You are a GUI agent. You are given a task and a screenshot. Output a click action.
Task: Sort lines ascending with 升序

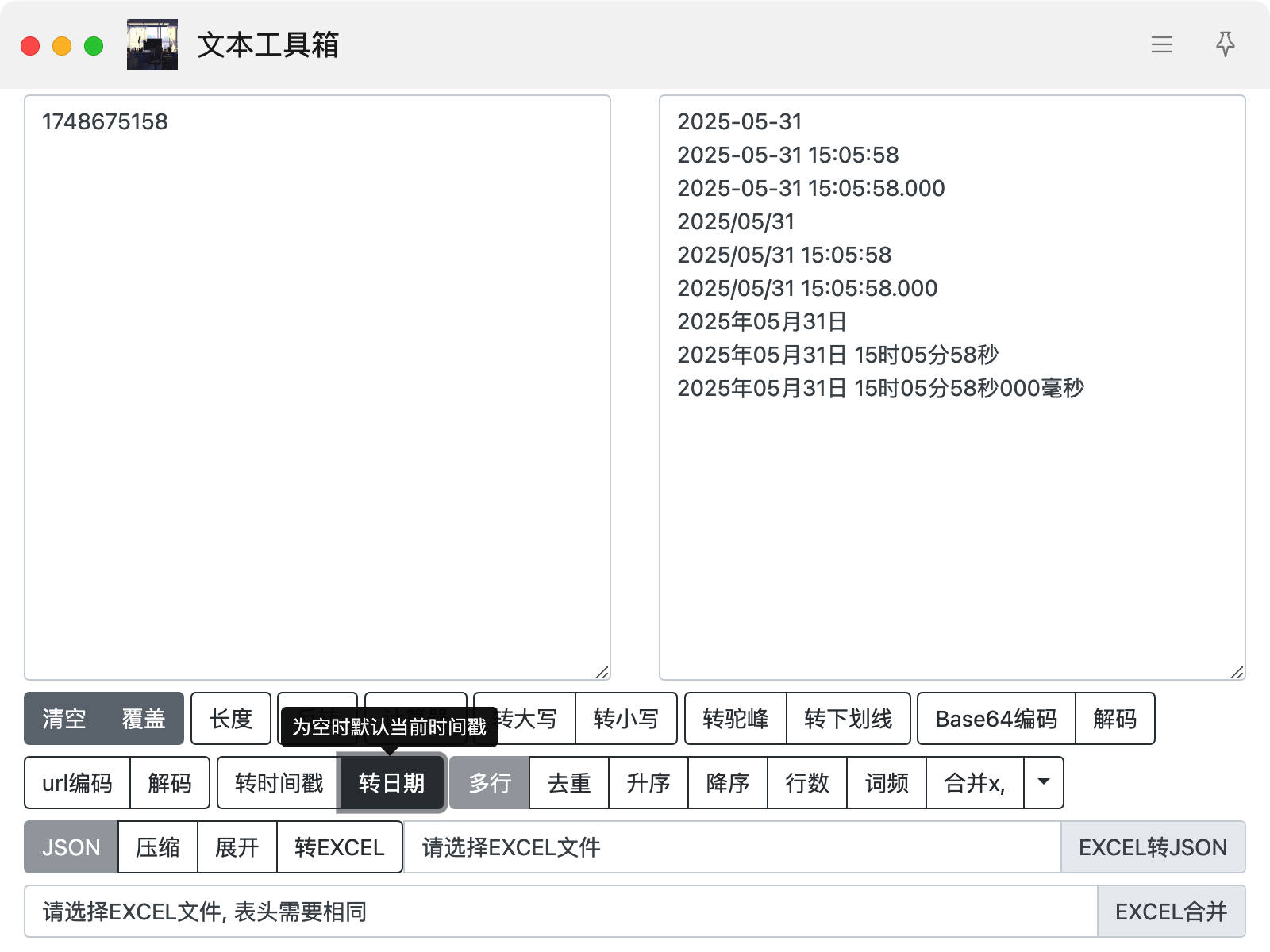pos(648,783)
